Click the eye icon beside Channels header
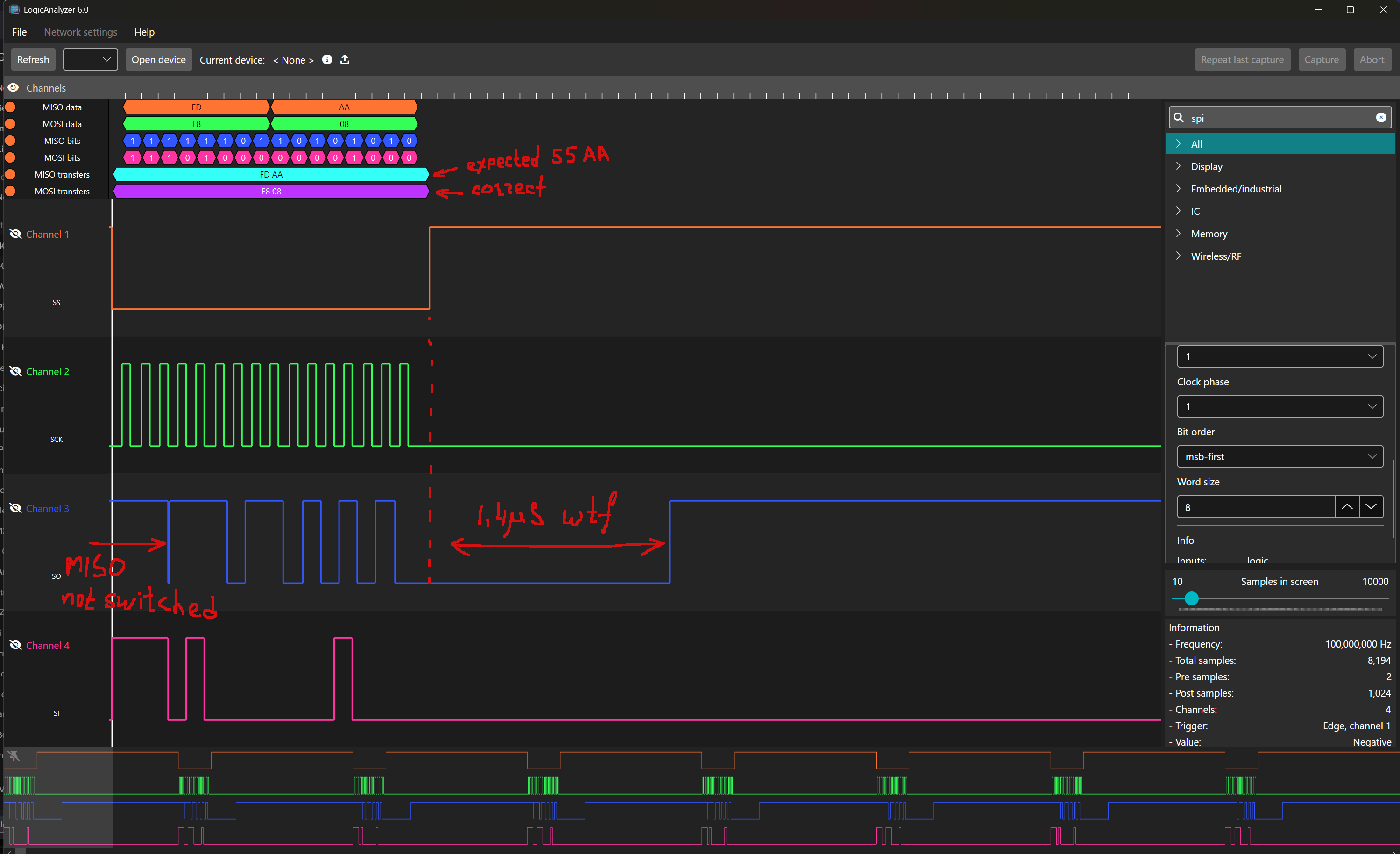The width and height of the screenshot is (1400, 854). (13, 87)
